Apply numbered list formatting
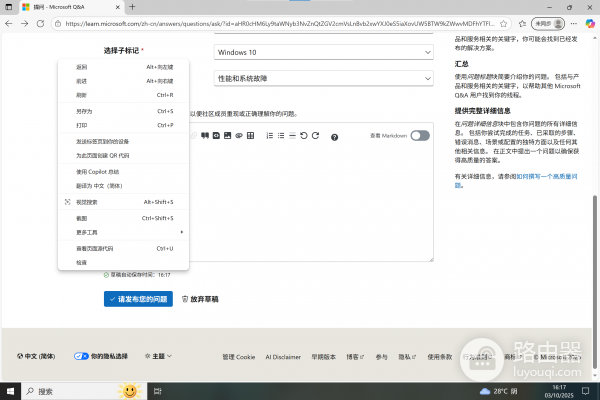Image resolution: width=600 pixels, height=400 pixels. coord(269,136)
